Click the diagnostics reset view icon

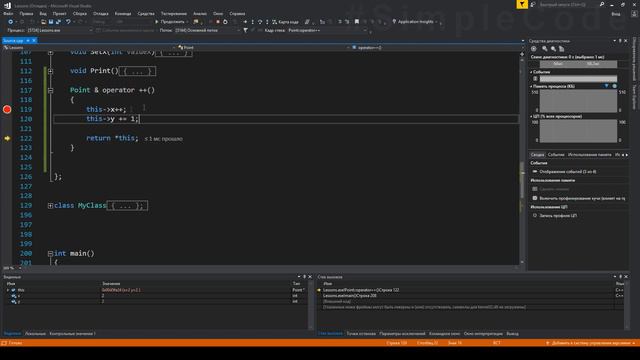click(562, 49)
